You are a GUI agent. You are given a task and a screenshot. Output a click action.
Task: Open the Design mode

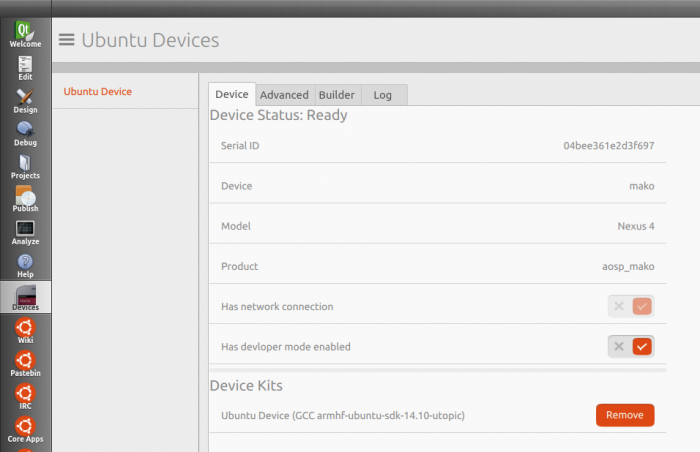25,101
